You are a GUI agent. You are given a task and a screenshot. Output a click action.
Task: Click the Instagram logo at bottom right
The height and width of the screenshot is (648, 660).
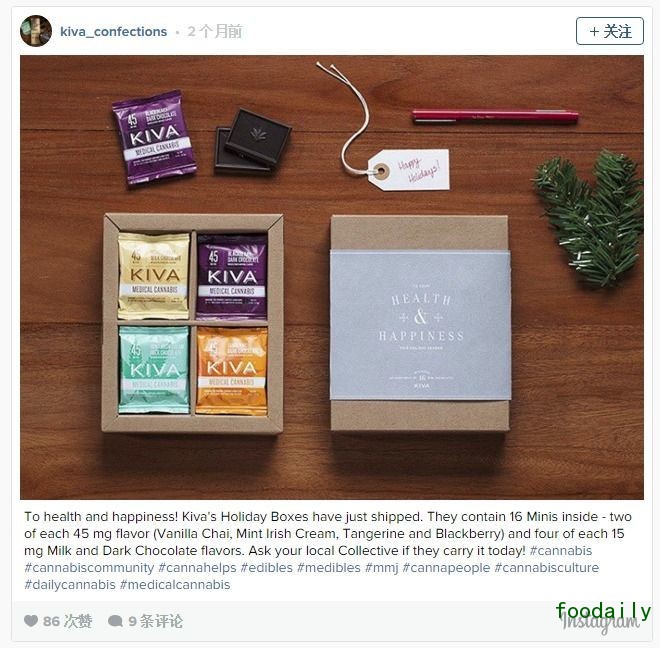point(601,622)
